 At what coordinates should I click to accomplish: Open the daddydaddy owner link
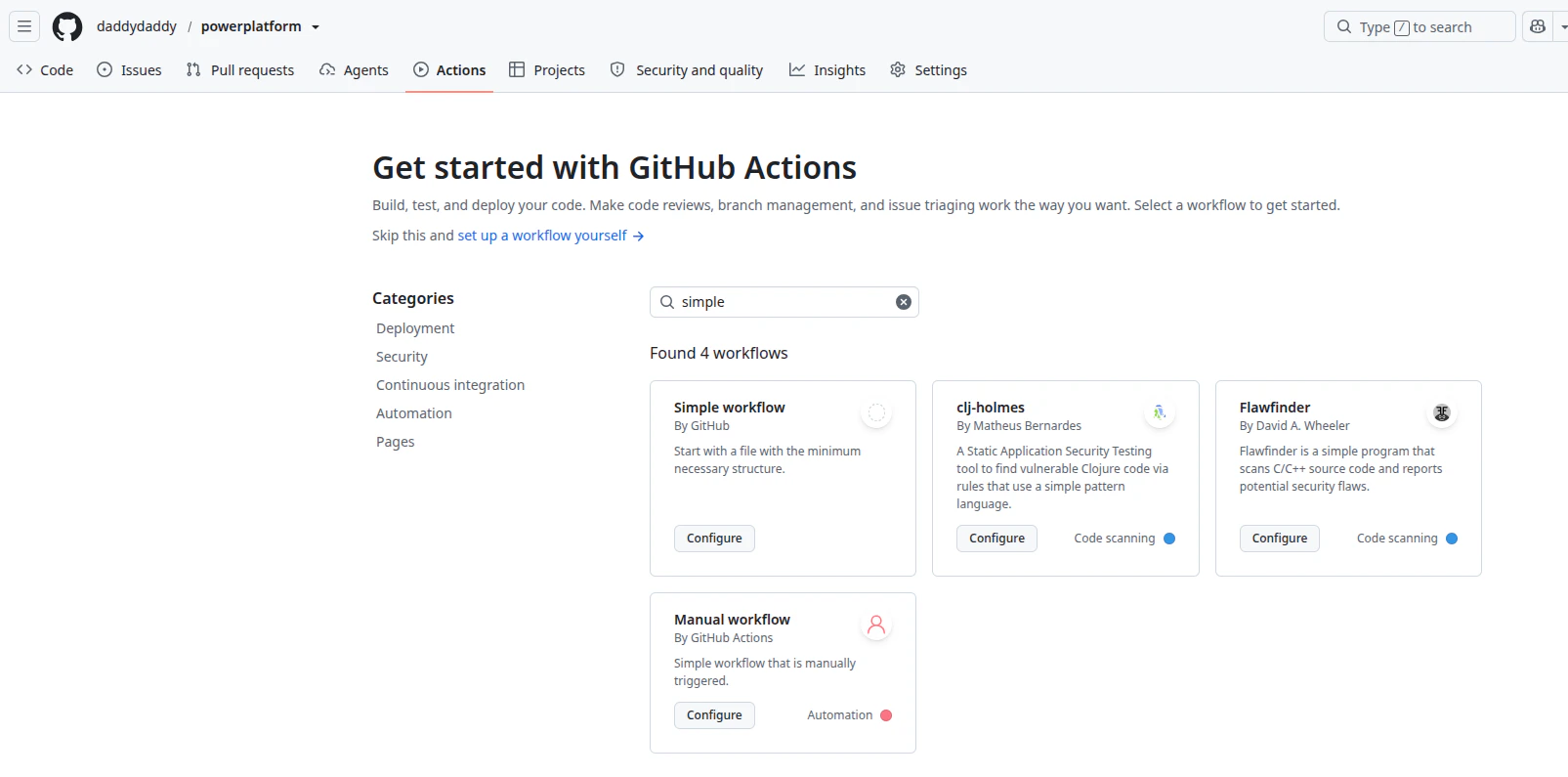137,26
